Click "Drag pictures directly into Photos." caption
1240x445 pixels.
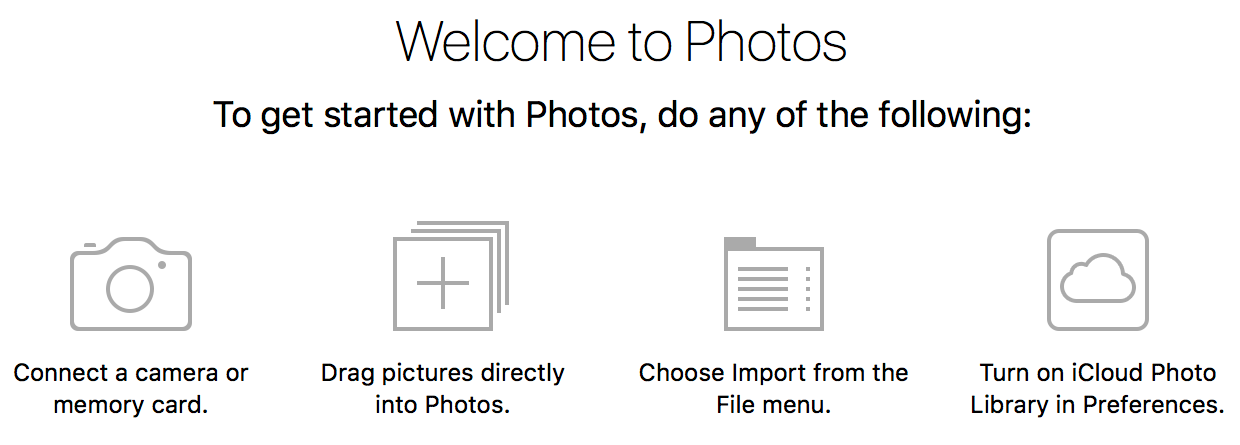443,389
